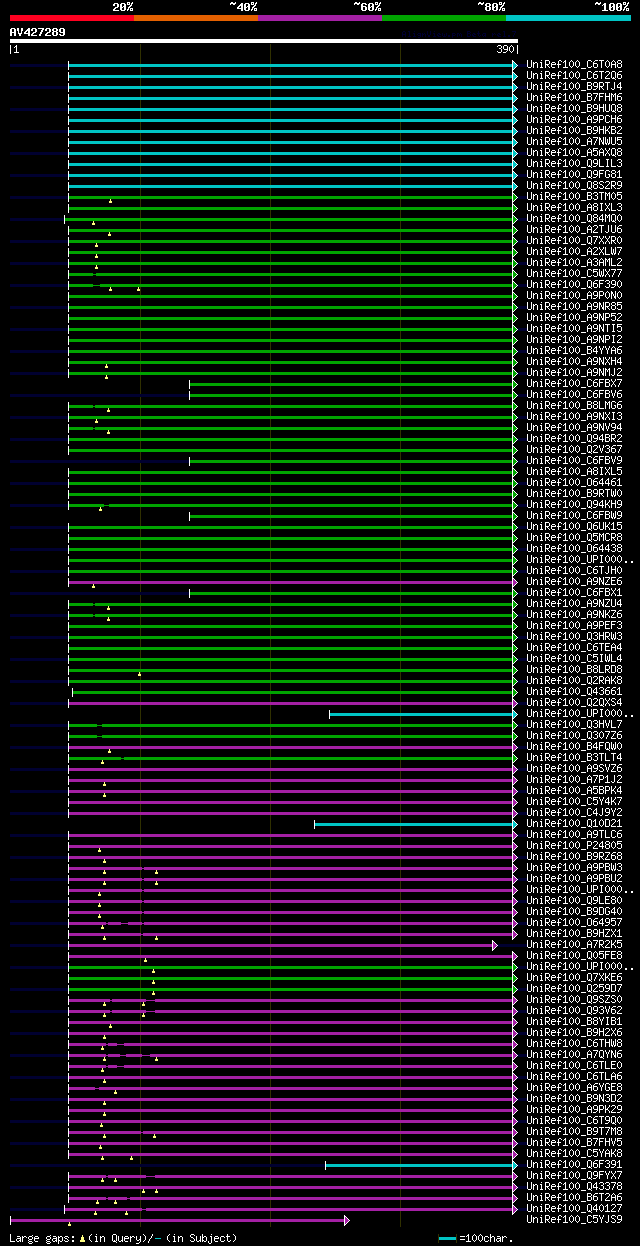640x1246 pixels.
Task: Open hit UniRef100_C5YJS9
Action: tap(574, 1219)
